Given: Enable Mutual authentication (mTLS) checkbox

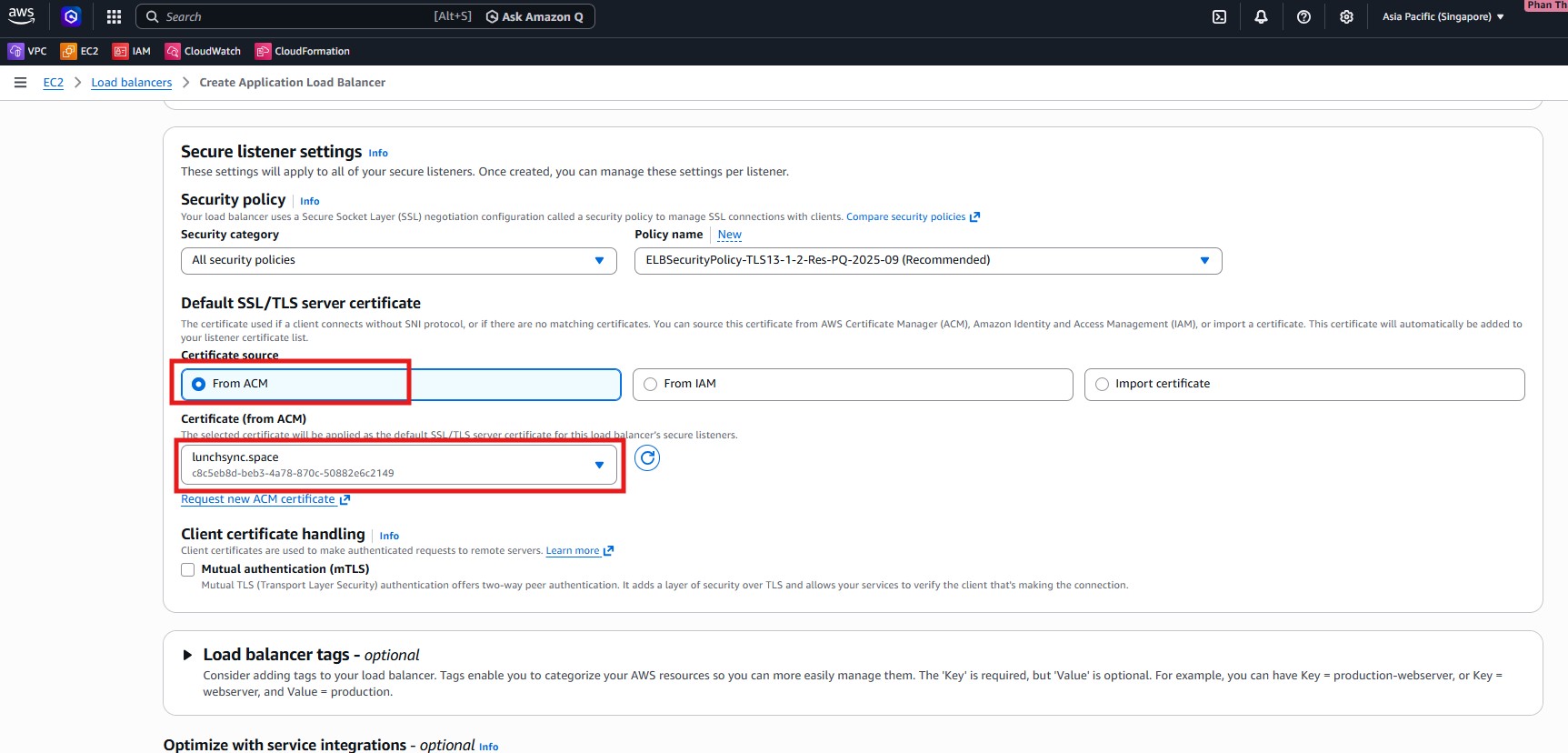Looking at the screenshot, I should coord(188,569).
